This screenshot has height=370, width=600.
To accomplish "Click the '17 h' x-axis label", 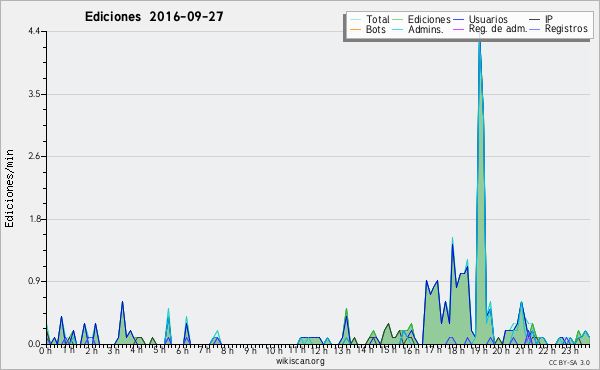I will point(433,350).
